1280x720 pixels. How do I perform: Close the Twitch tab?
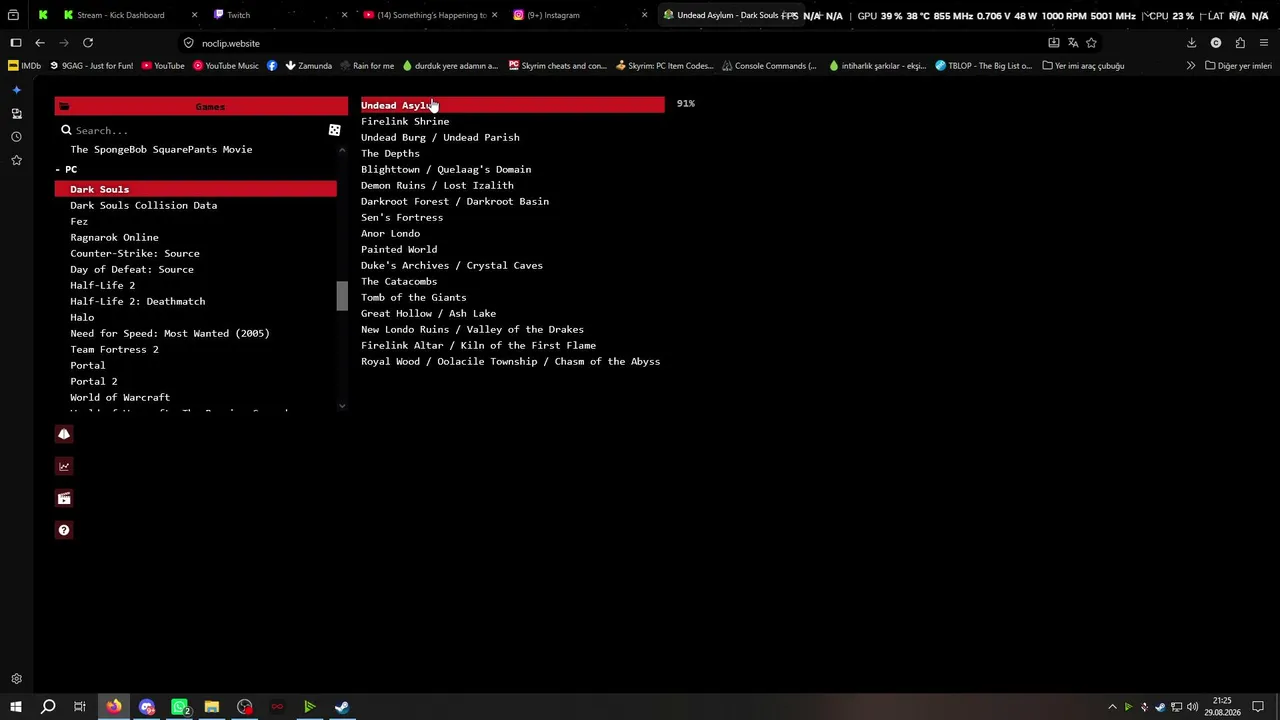pyautogui.click(x=345, y=15)
